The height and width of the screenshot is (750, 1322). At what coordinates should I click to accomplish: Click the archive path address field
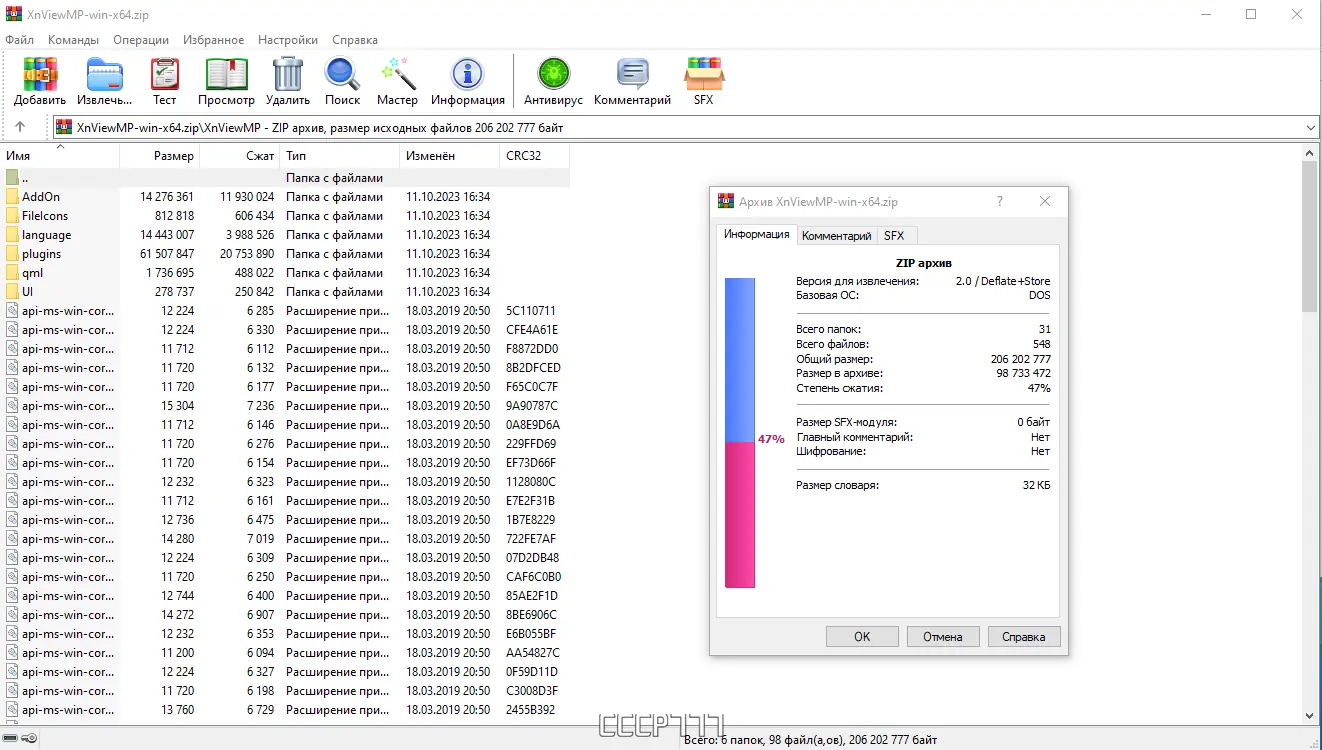click(686, 128)
